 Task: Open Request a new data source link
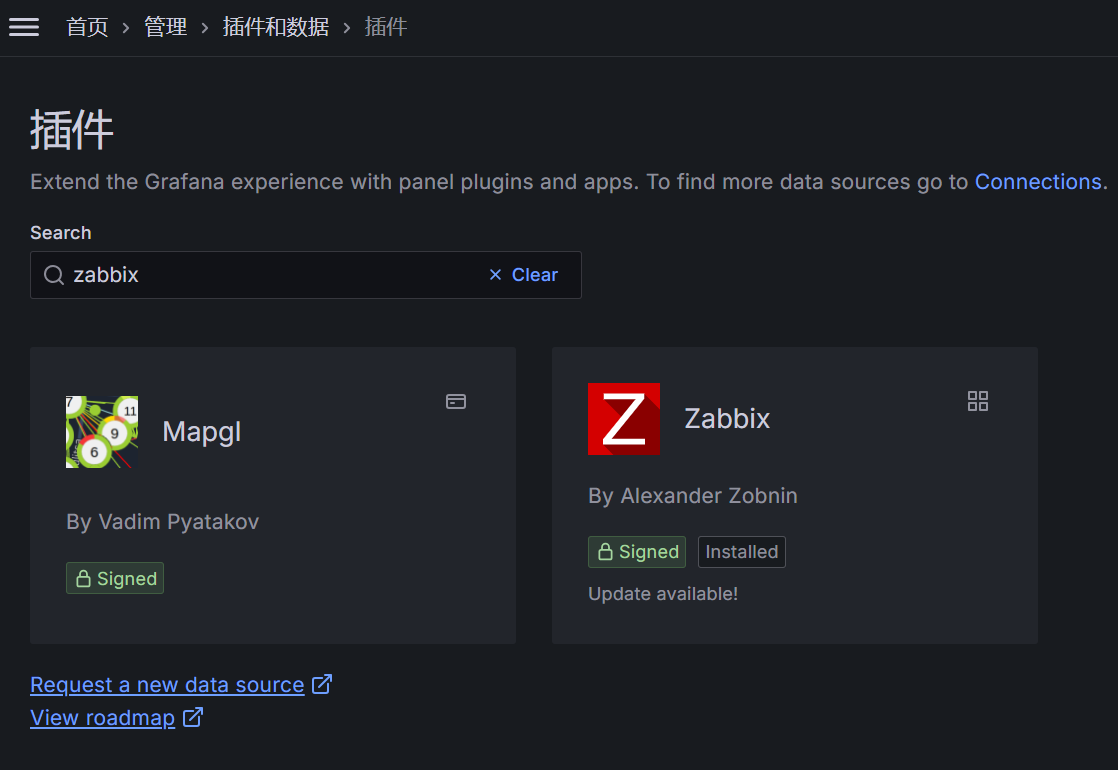pyautogui.click(x=167, y=684)
